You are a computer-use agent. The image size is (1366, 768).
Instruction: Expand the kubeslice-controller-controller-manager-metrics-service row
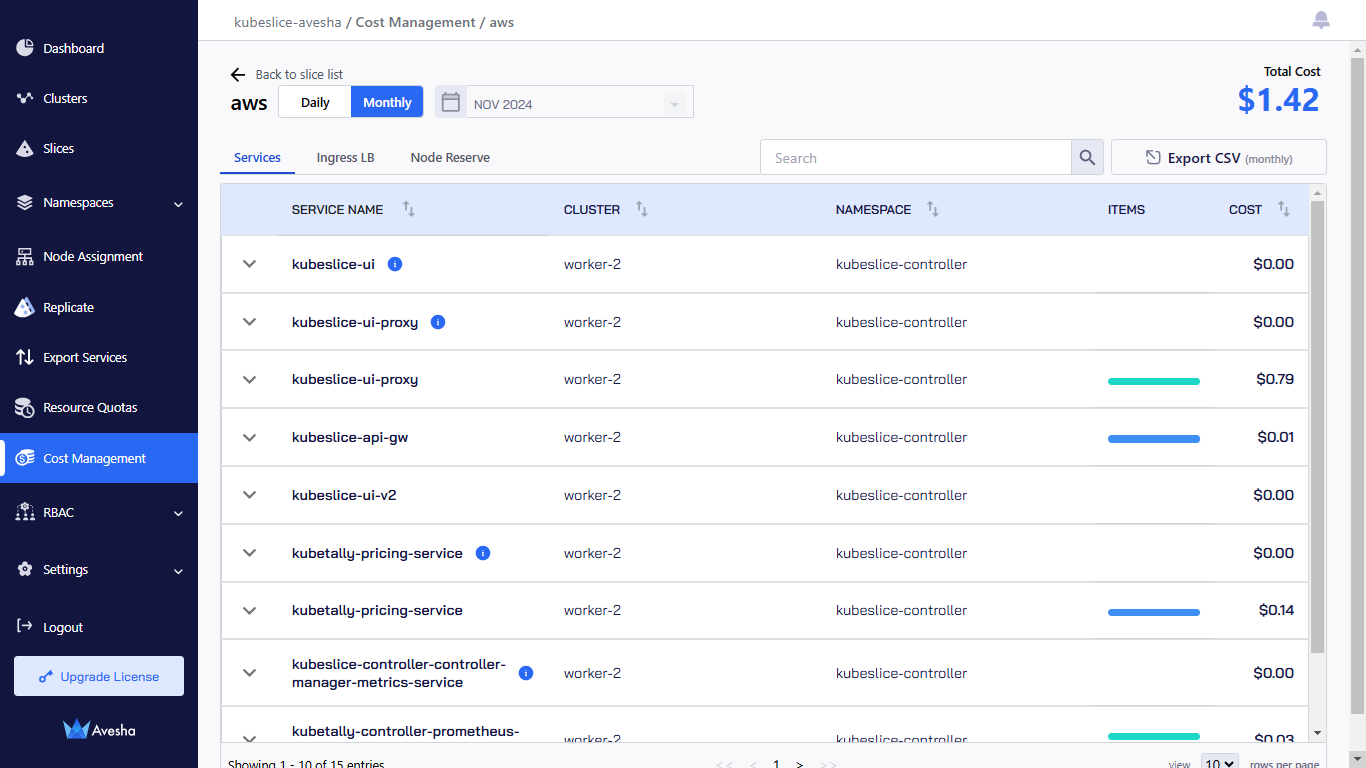pyautogui.click(x=250, y=673)
